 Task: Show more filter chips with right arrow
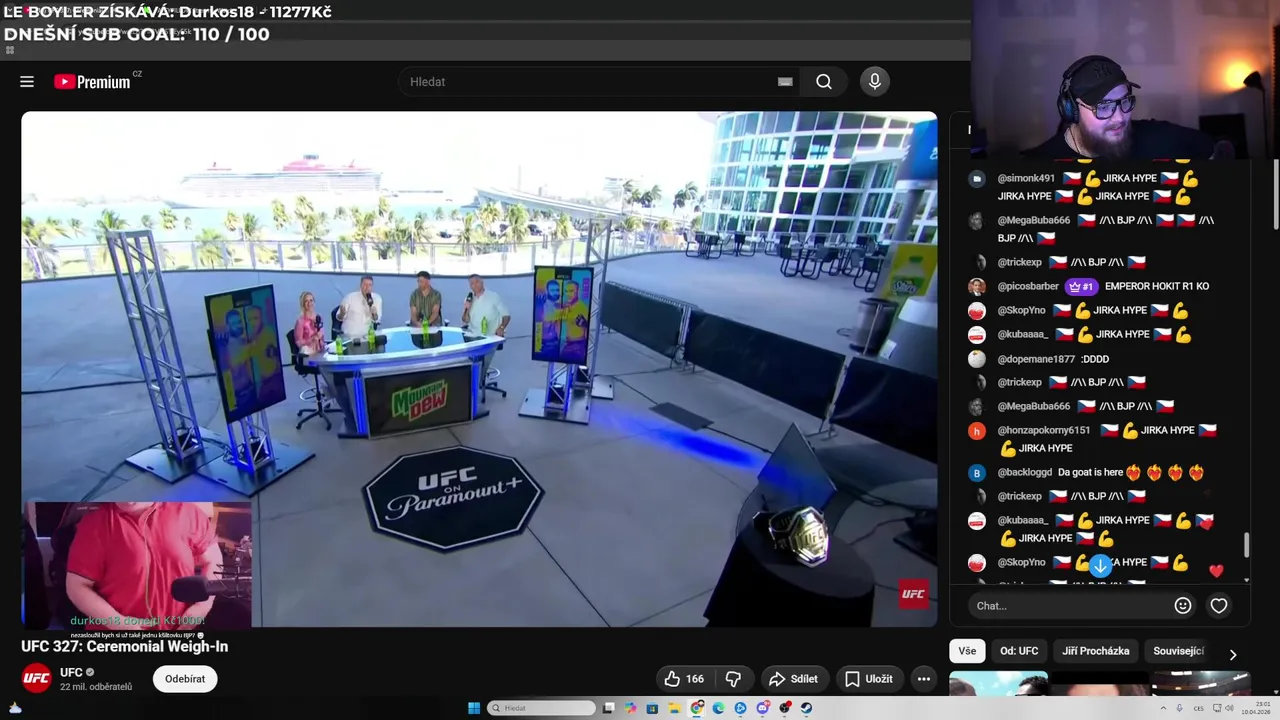click(x=1233, y=654)
